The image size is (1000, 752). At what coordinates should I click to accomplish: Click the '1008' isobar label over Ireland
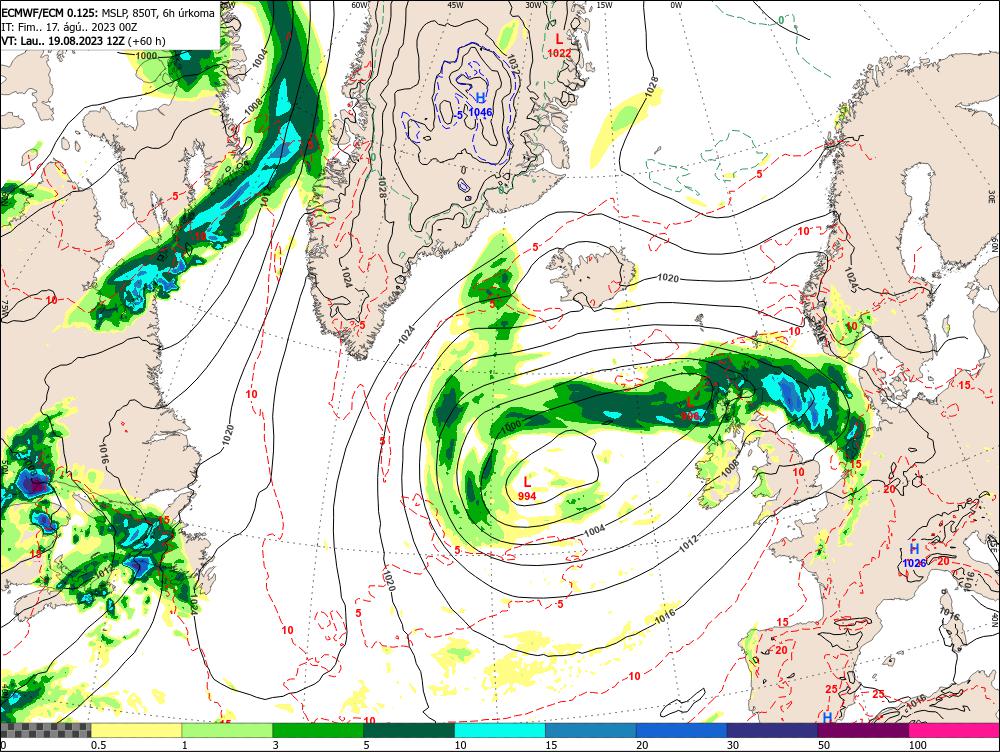731,469
